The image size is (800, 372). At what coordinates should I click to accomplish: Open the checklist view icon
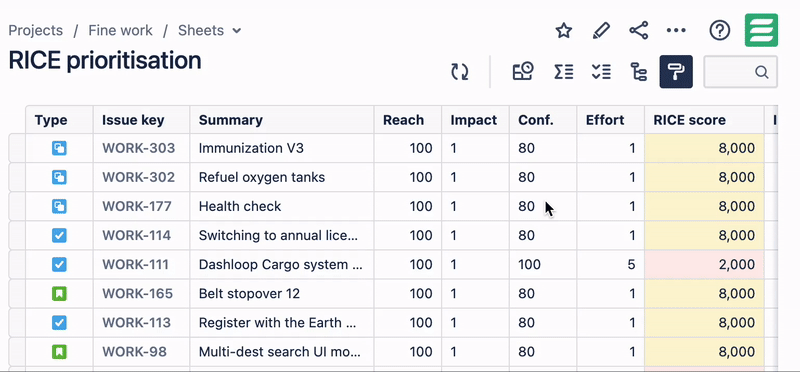[602, 71]
